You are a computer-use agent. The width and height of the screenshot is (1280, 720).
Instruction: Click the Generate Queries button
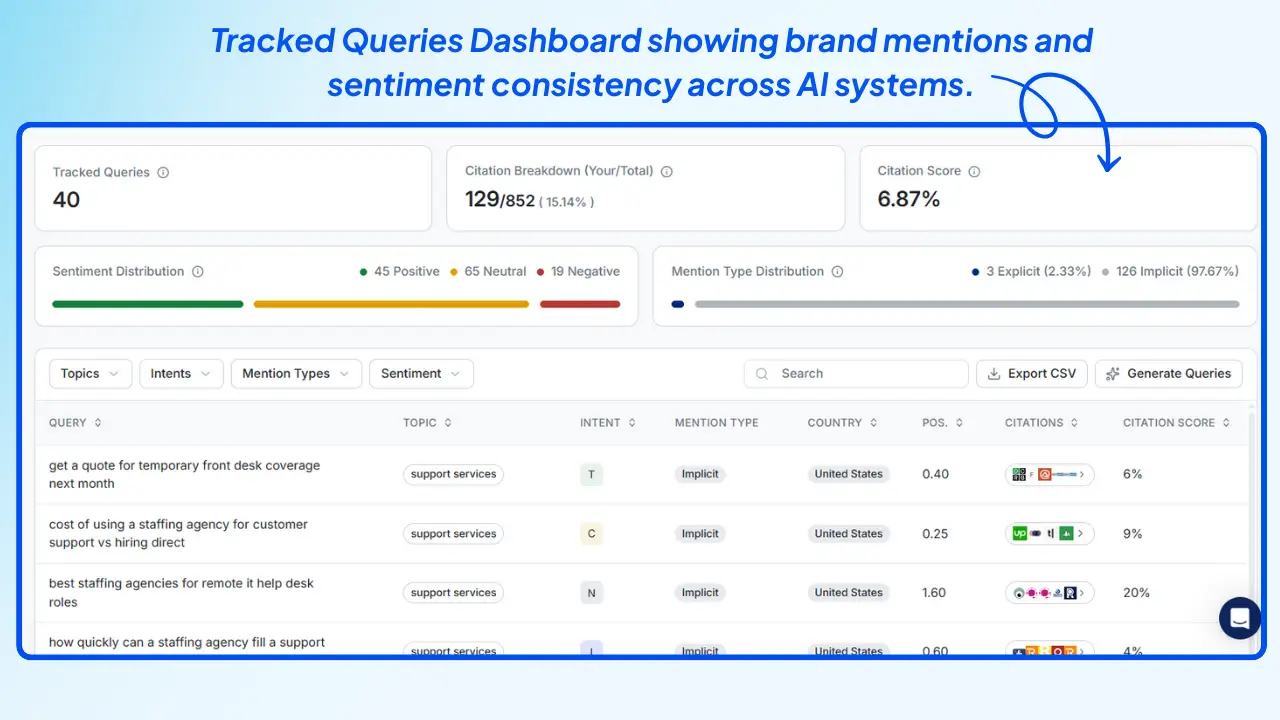[x=1168, y=373]
